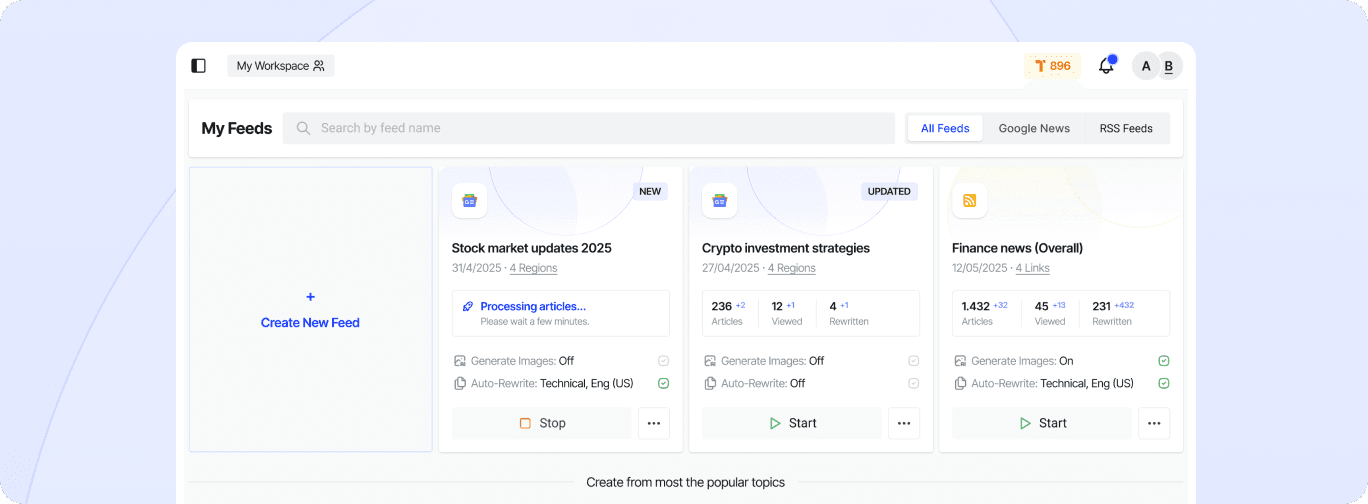
Task: Start the Finance news feed
Action: [1042, 423]
